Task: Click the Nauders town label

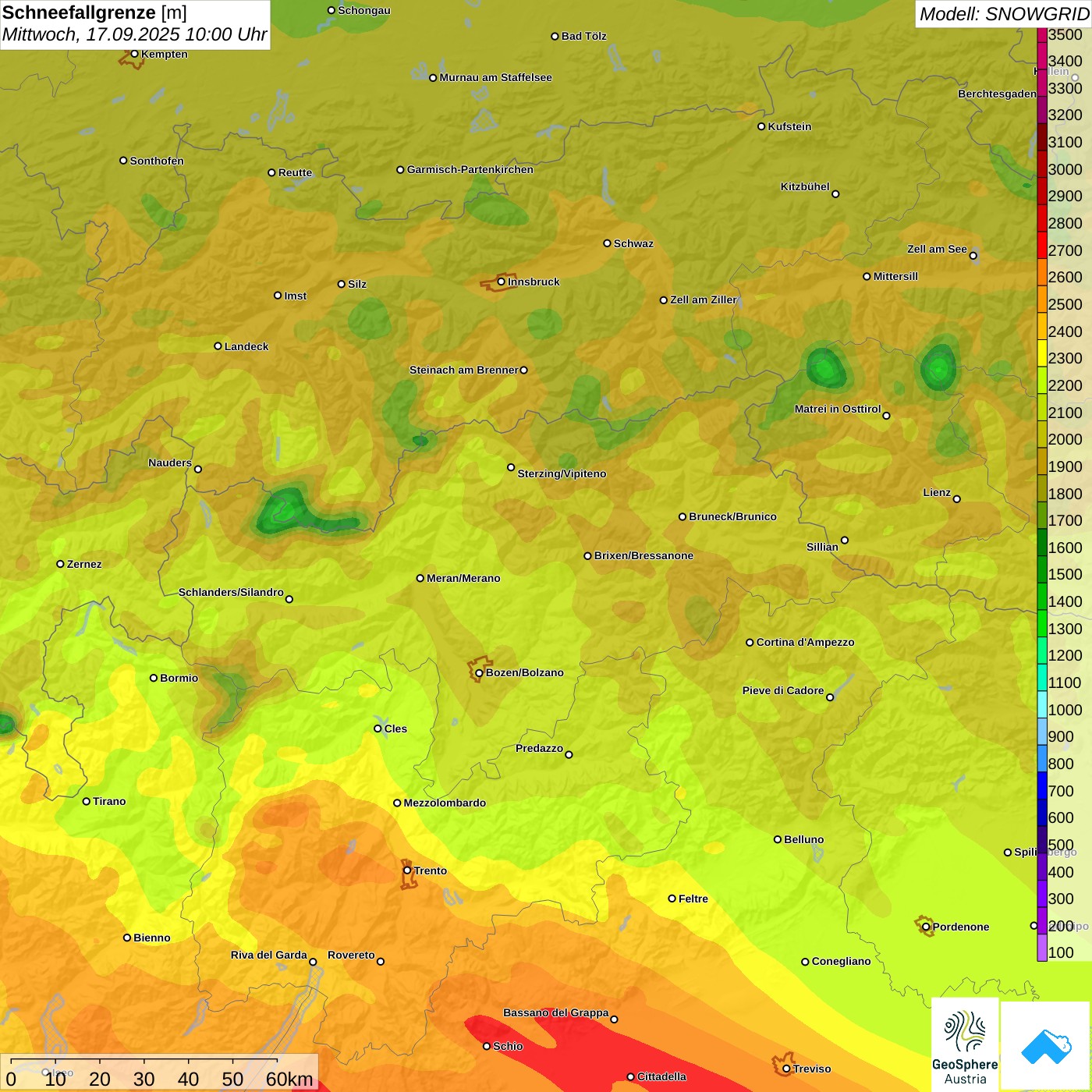Action: tap(170, 463)
